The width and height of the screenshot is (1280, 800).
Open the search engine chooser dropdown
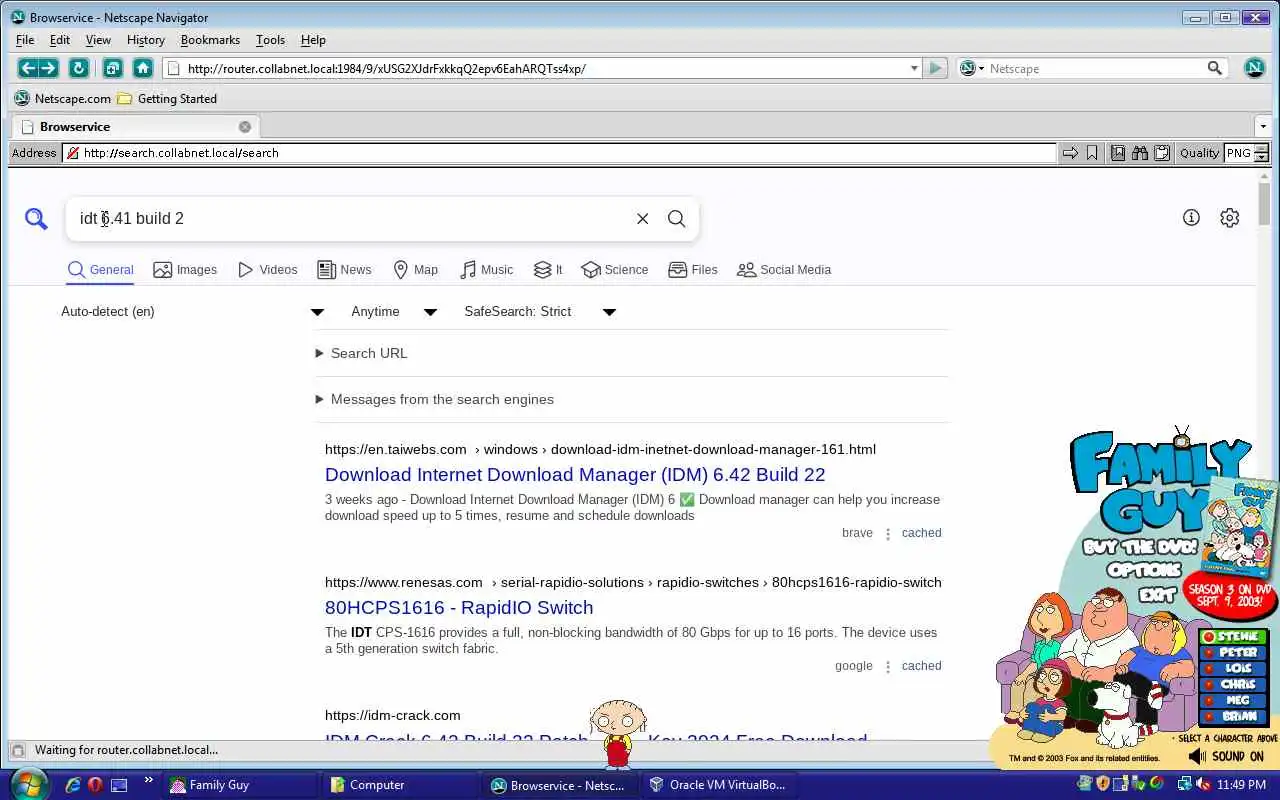(971, 68)
